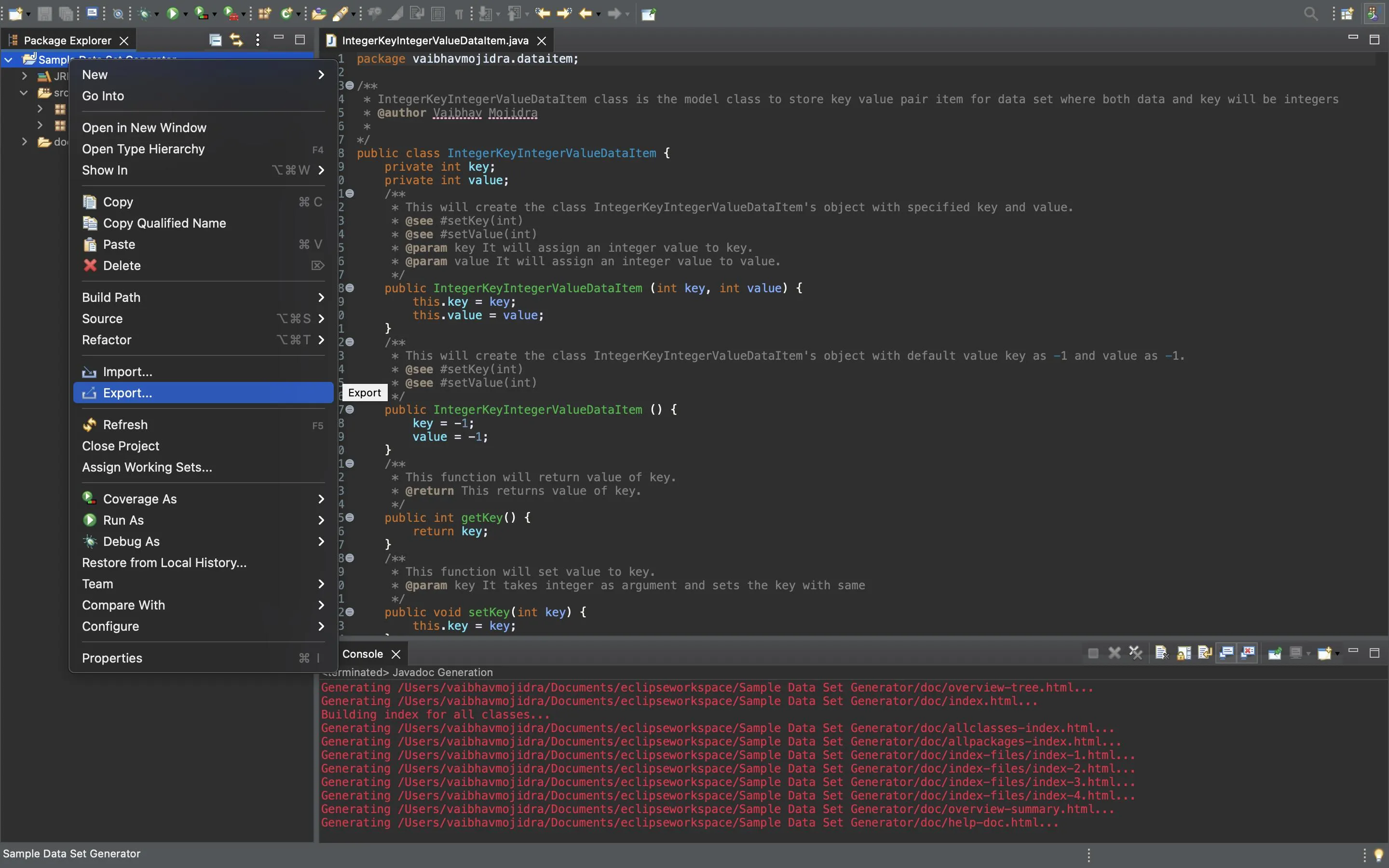
Task: Click the New Java Class icon
Action: coord(286,13)
